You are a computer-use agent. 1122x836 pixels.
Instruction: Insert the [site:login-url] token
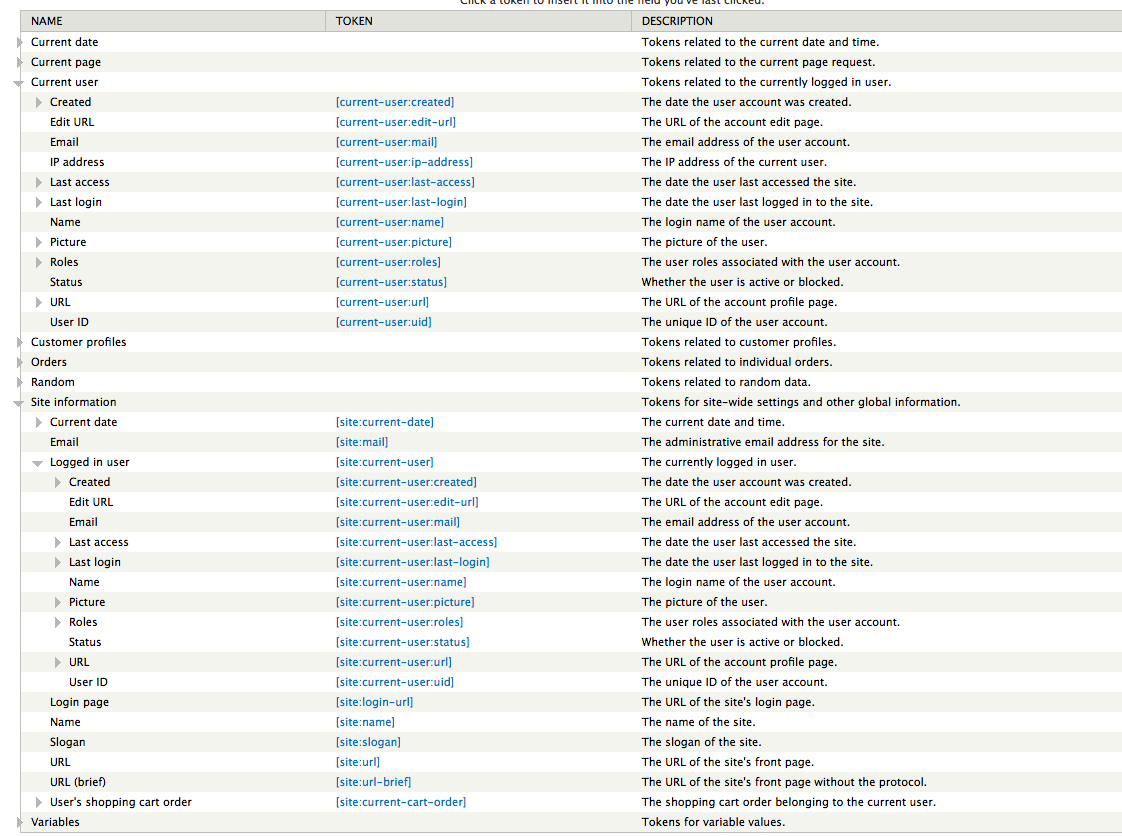[375, 703]
